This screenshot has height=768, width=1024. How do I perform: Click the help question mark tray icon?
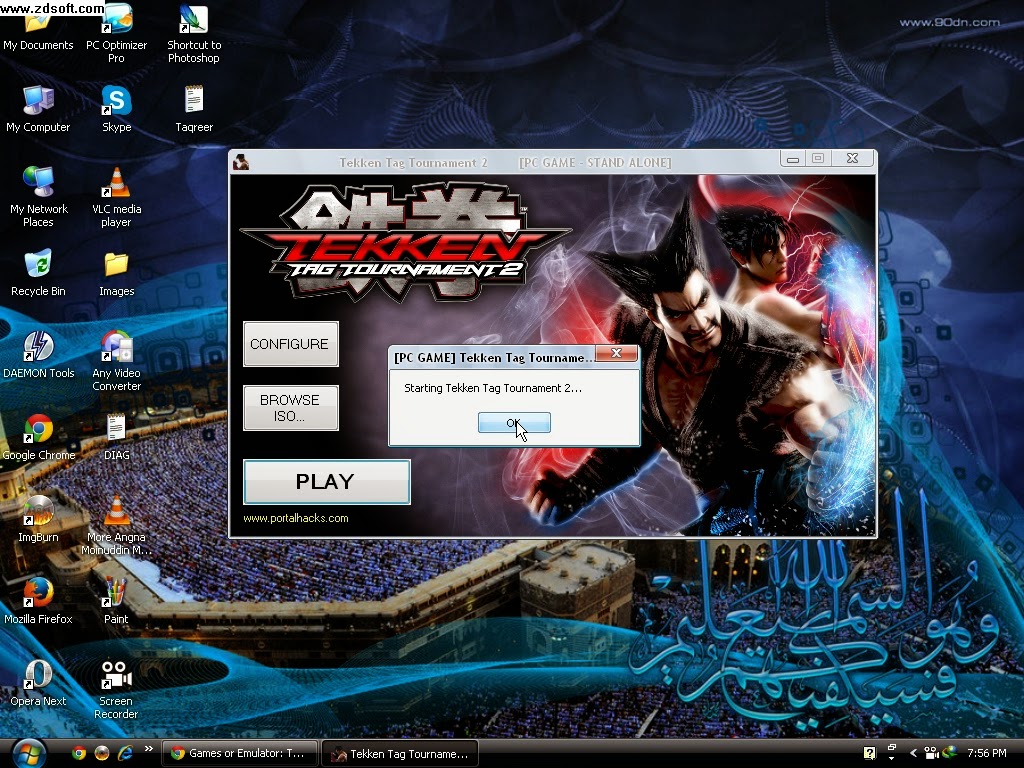coord(869,753)
